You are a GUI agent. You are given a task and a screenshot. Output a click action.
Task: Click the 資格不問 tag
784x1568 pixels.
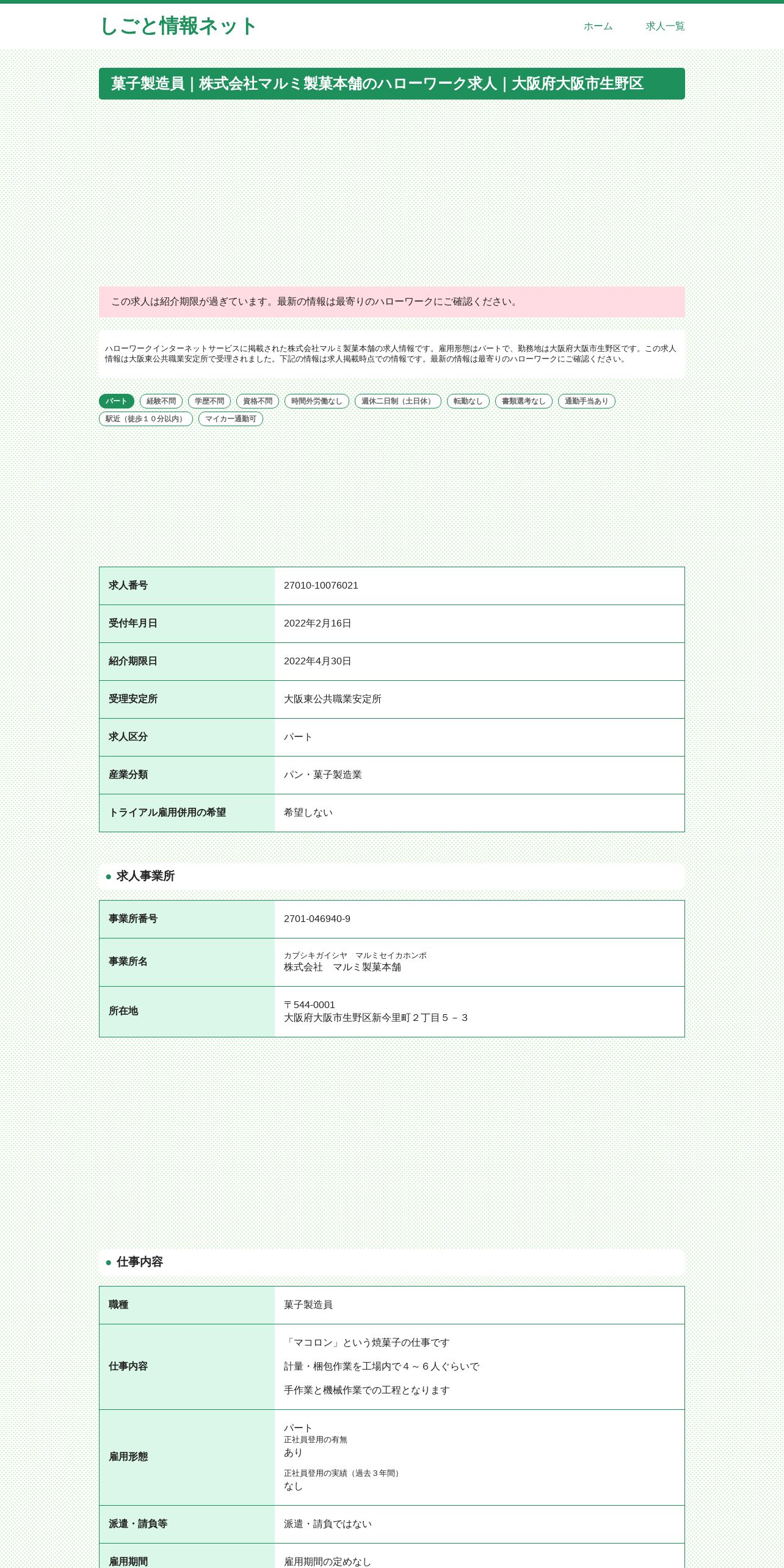[258, 401]
